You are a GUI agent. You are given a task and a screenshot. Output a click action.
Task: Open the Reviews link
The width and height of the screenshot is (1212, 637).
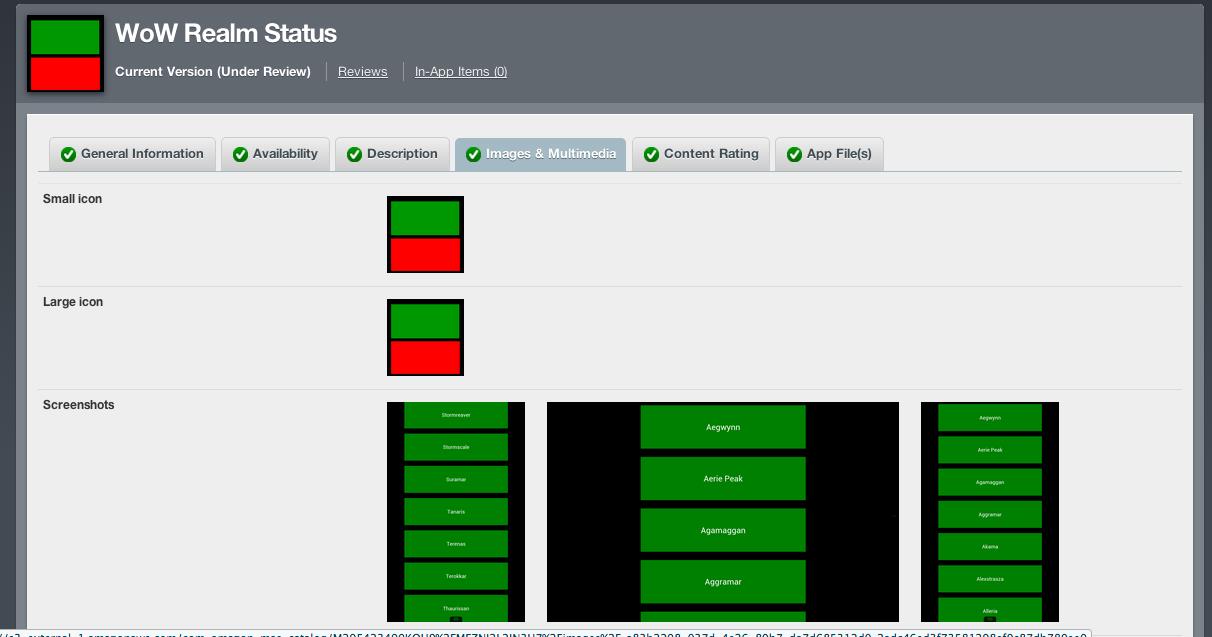click(x=362, y=71)
